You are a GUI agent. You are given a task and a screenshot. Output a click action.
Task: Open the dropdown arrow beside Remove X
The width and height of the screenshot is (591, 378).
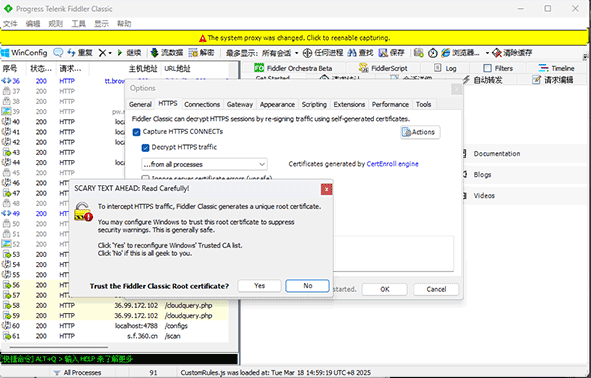point(110,53)
